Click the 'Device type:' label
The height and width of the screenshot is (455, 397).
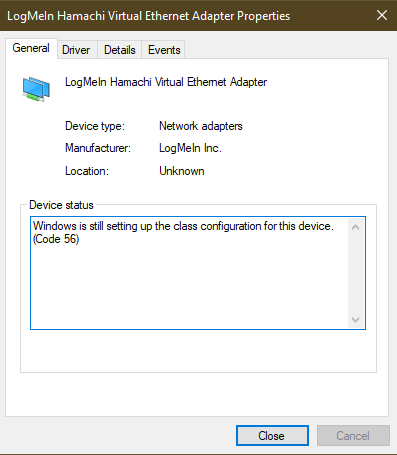95,126
